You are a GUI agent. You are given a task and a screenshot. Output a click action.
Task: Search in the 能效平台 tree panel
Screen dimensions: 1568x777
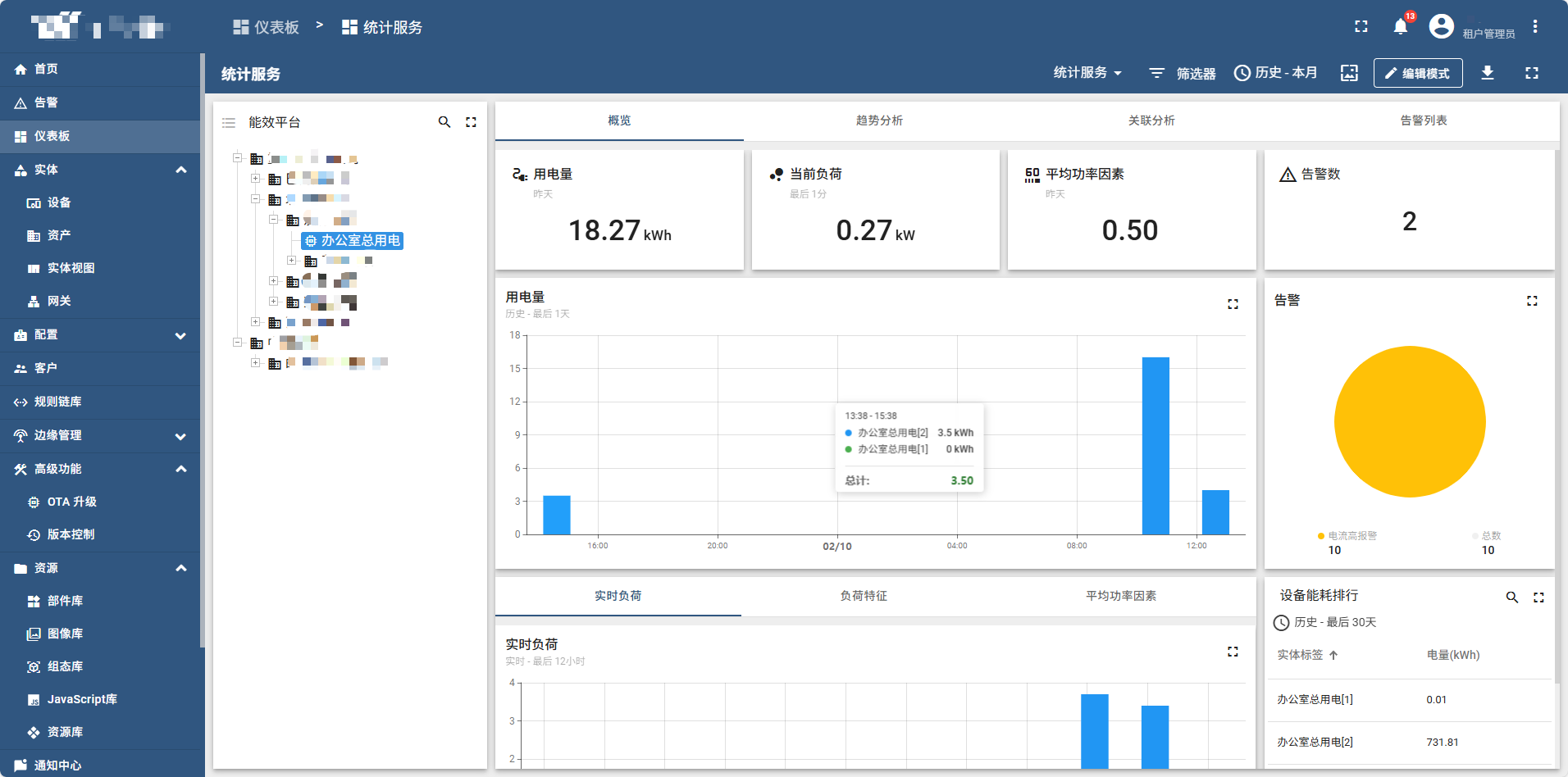click(444, 122)
